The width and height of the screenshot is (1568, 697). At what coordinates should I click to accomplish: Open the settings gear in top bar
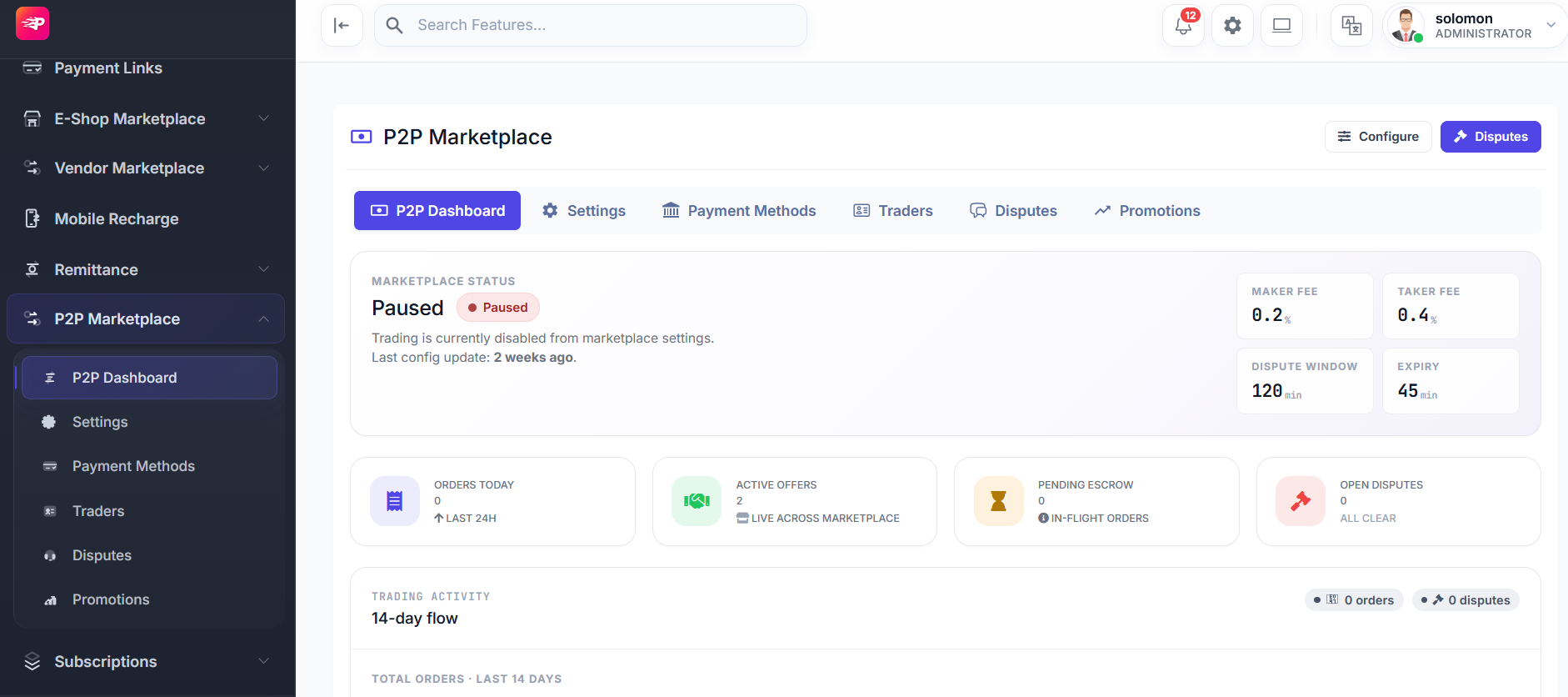pos(1232,25)
